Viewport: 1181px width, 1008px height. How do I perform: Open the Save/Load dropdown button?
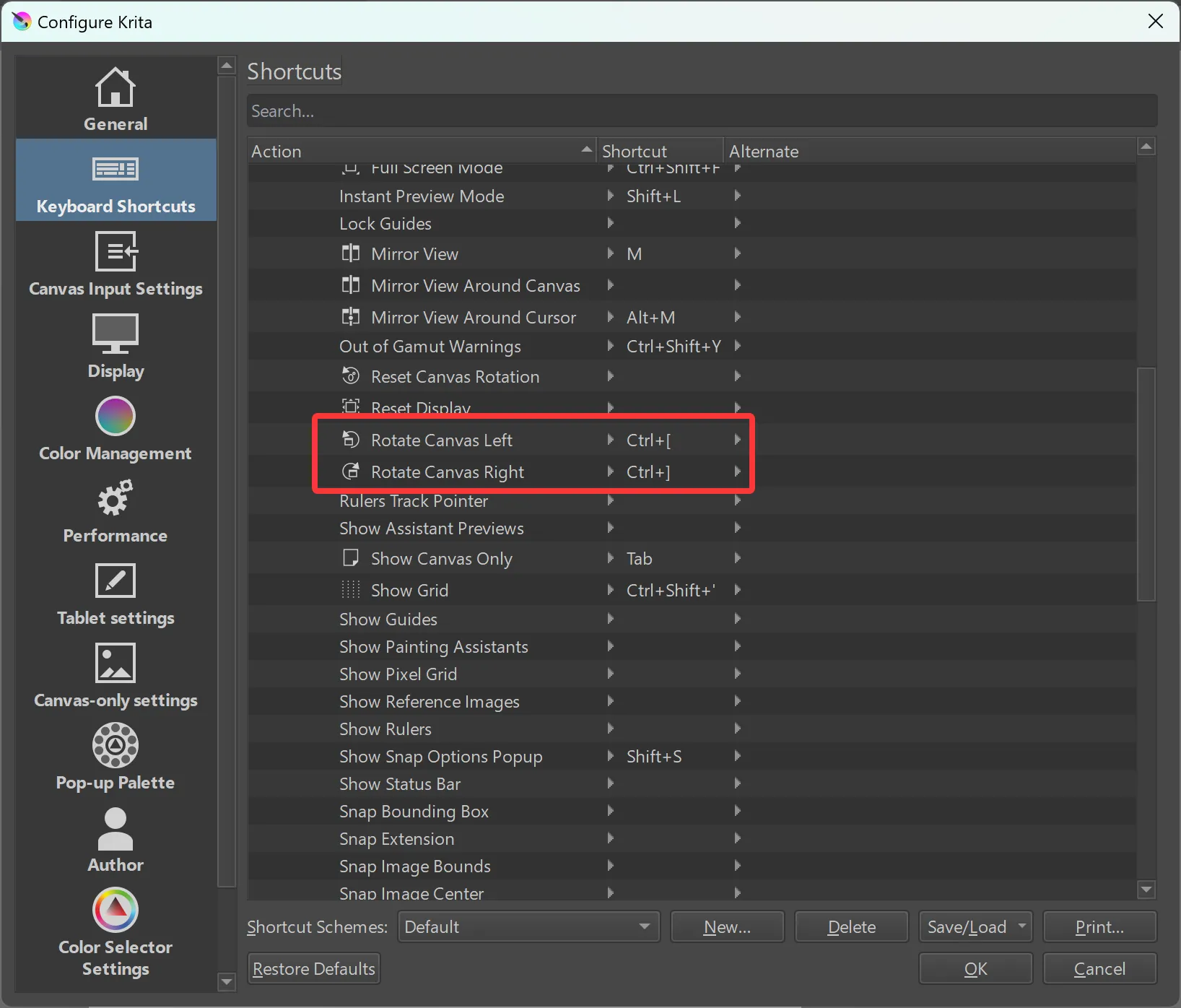pyautogui.click(x=975, y=926)
